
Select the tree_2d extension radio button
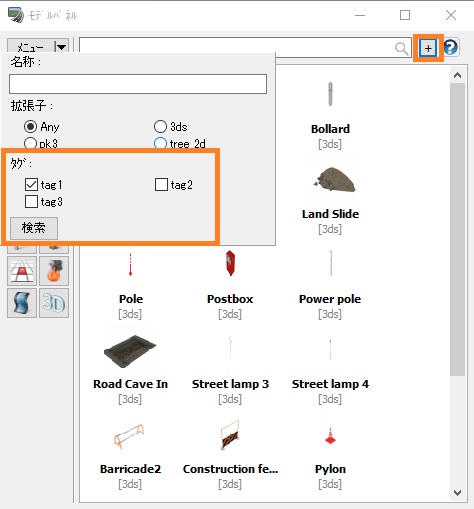pos(160,143)
